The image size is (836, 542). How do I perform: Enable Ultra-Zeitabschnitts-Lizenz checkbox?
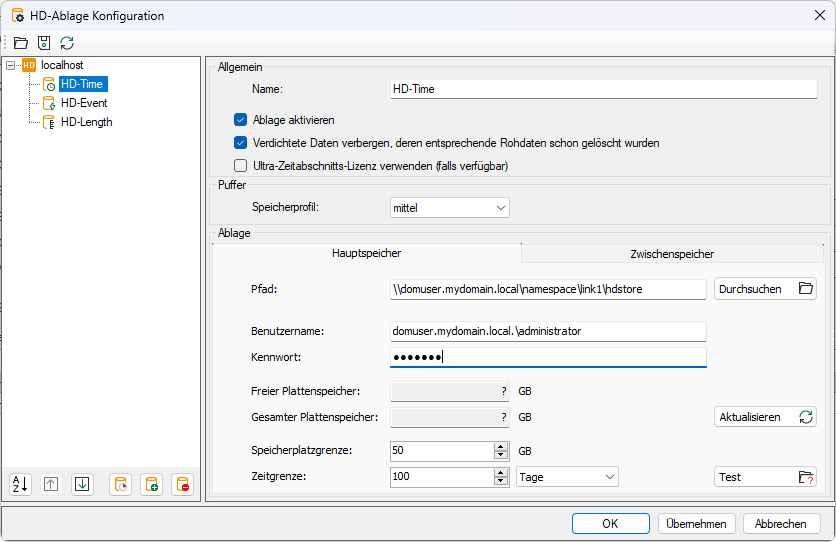point(240,166)
